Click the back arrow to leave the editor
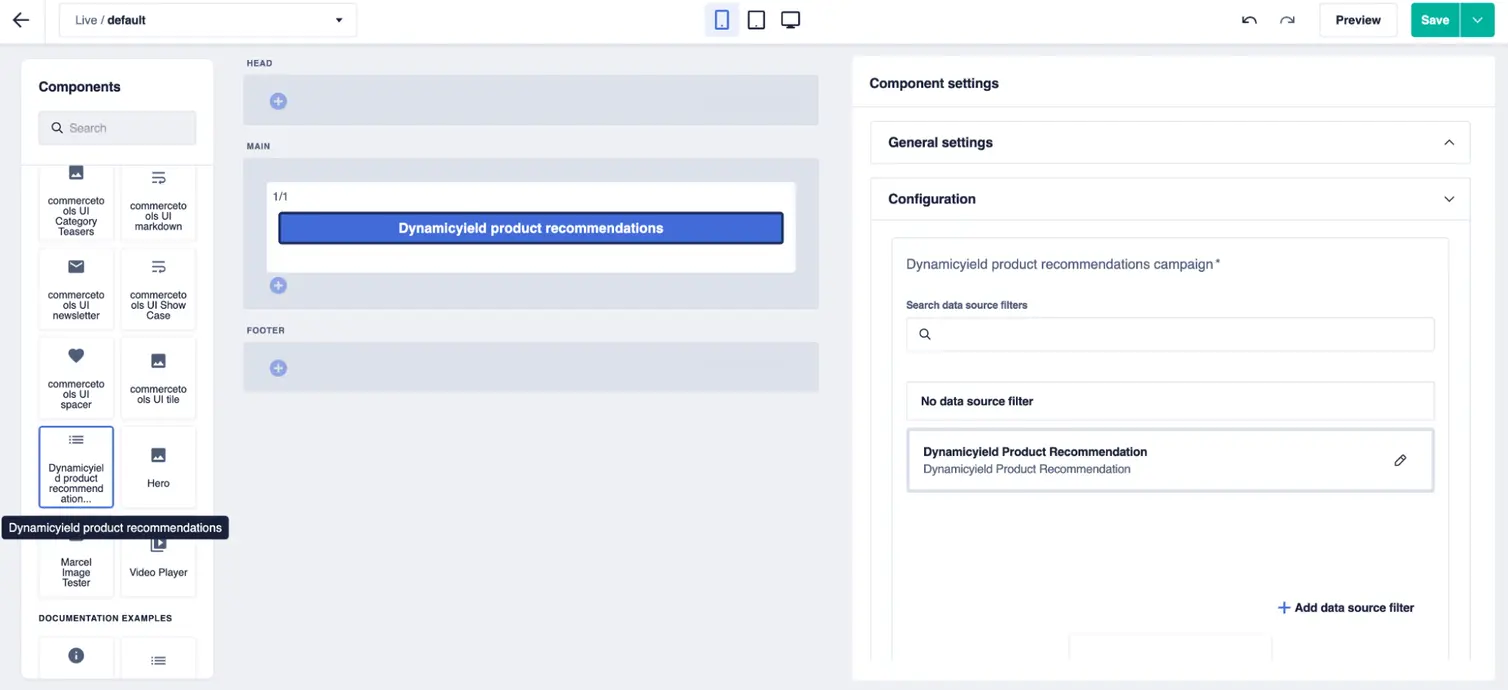The height and width of the screenshot is (690, 1508). (22, 19)
